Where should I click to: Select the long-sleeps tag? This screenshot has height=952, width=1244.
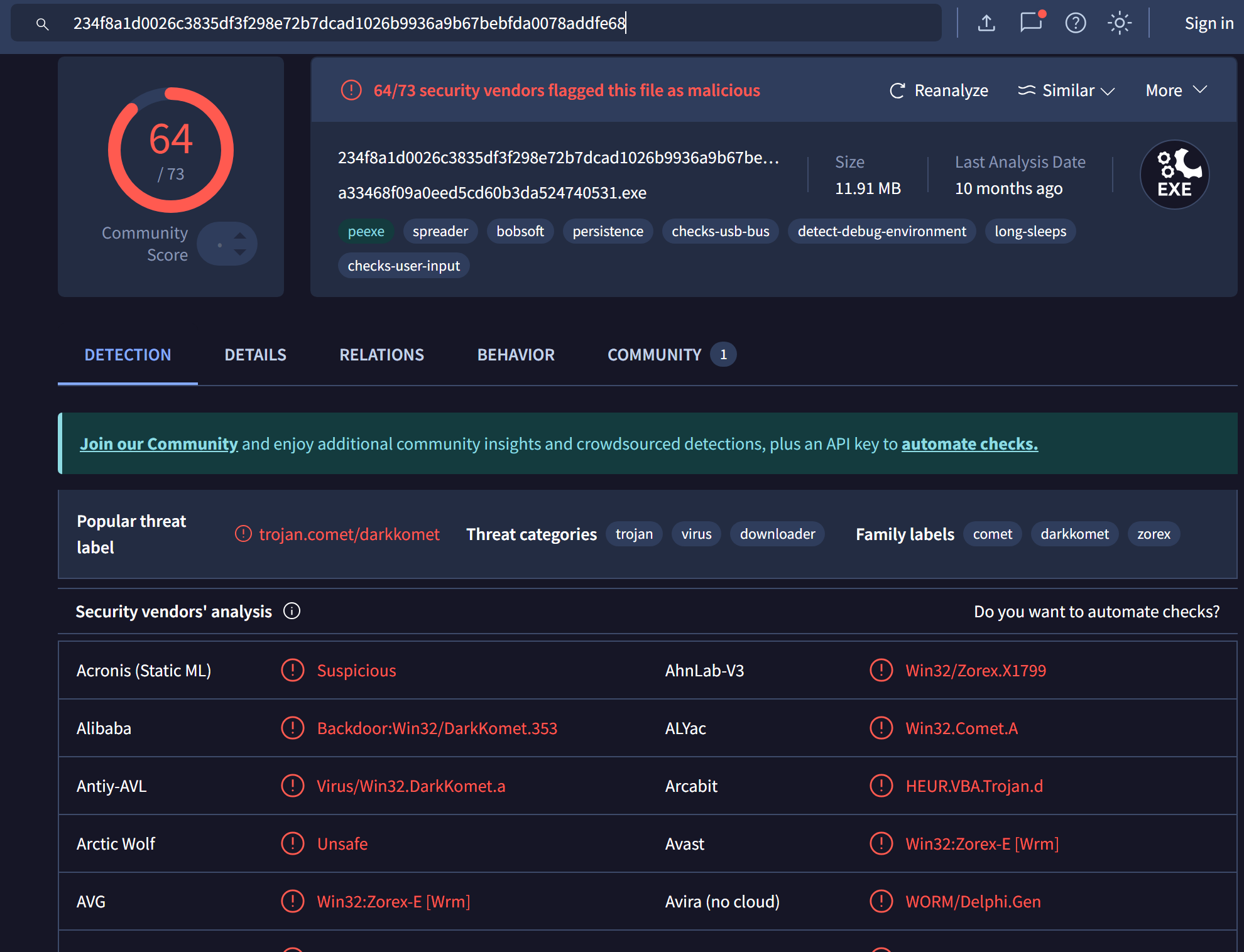1030,231
